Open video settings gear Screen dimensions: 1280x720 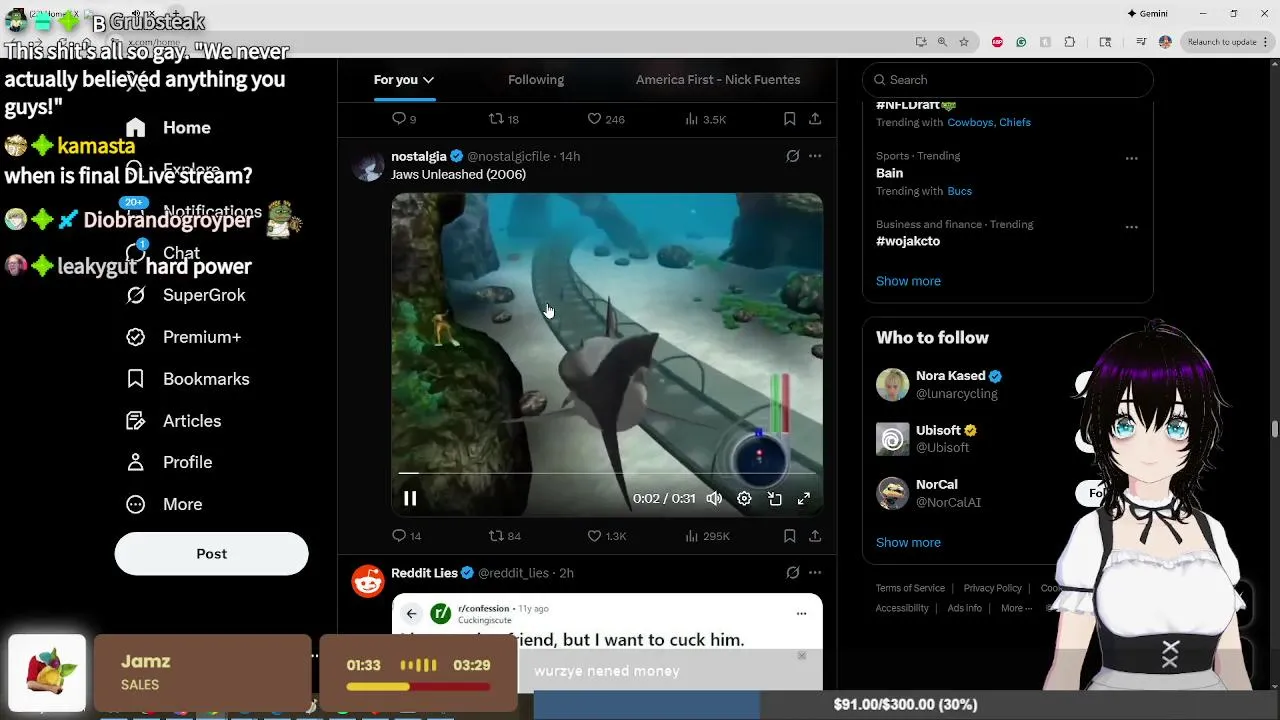744,498
